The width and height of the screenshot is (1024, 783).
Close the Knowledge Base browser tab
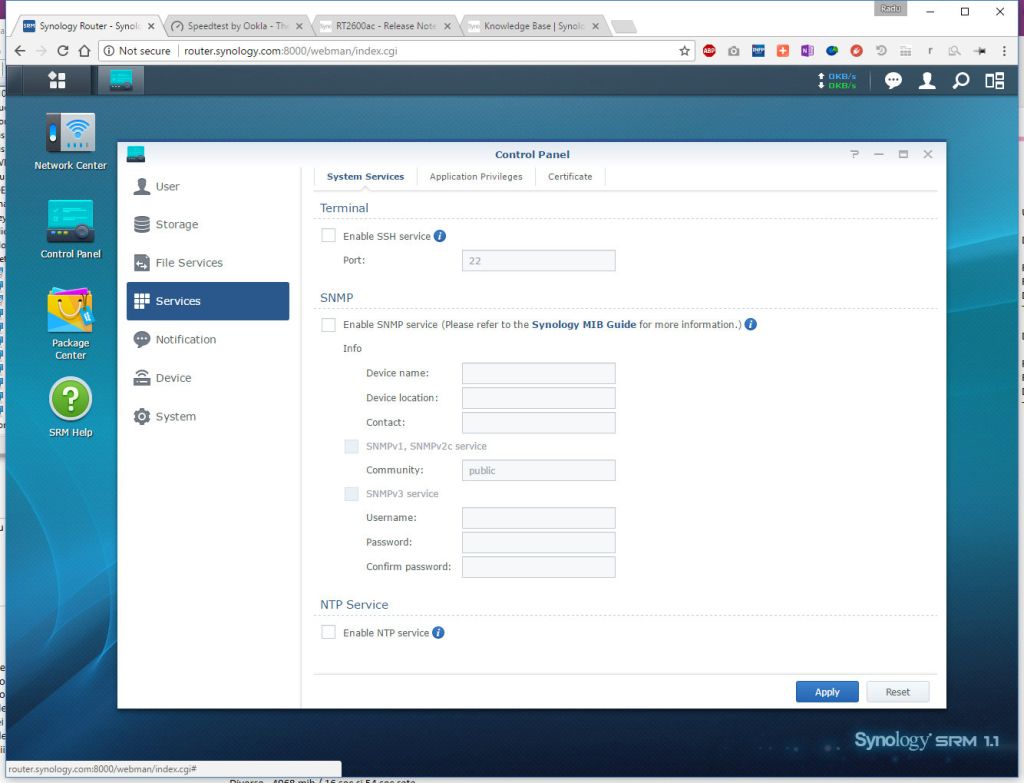[596, 26]
